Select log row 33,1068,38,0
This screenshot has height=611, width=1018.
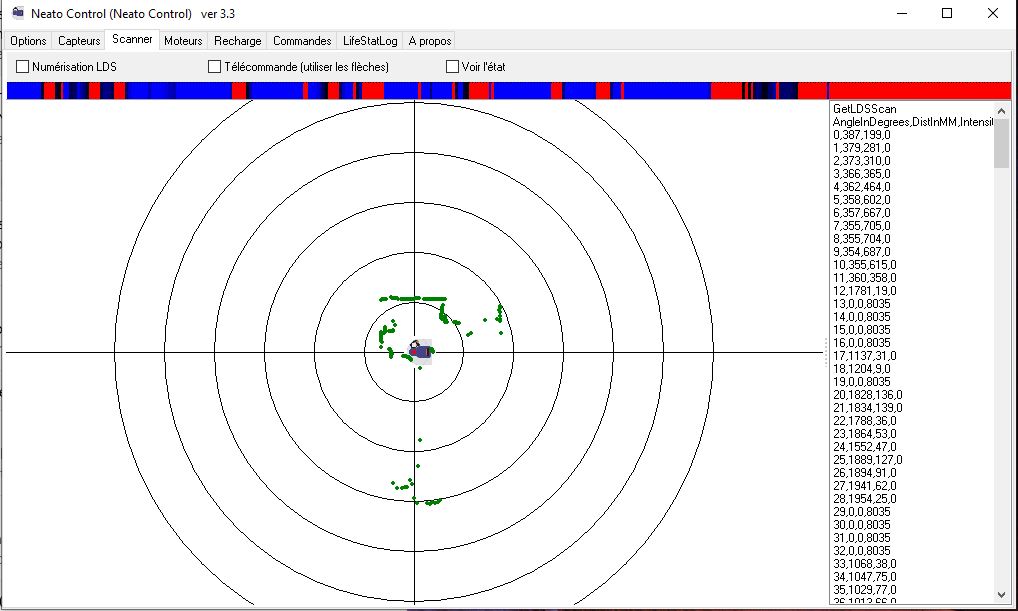pos(864,564)
